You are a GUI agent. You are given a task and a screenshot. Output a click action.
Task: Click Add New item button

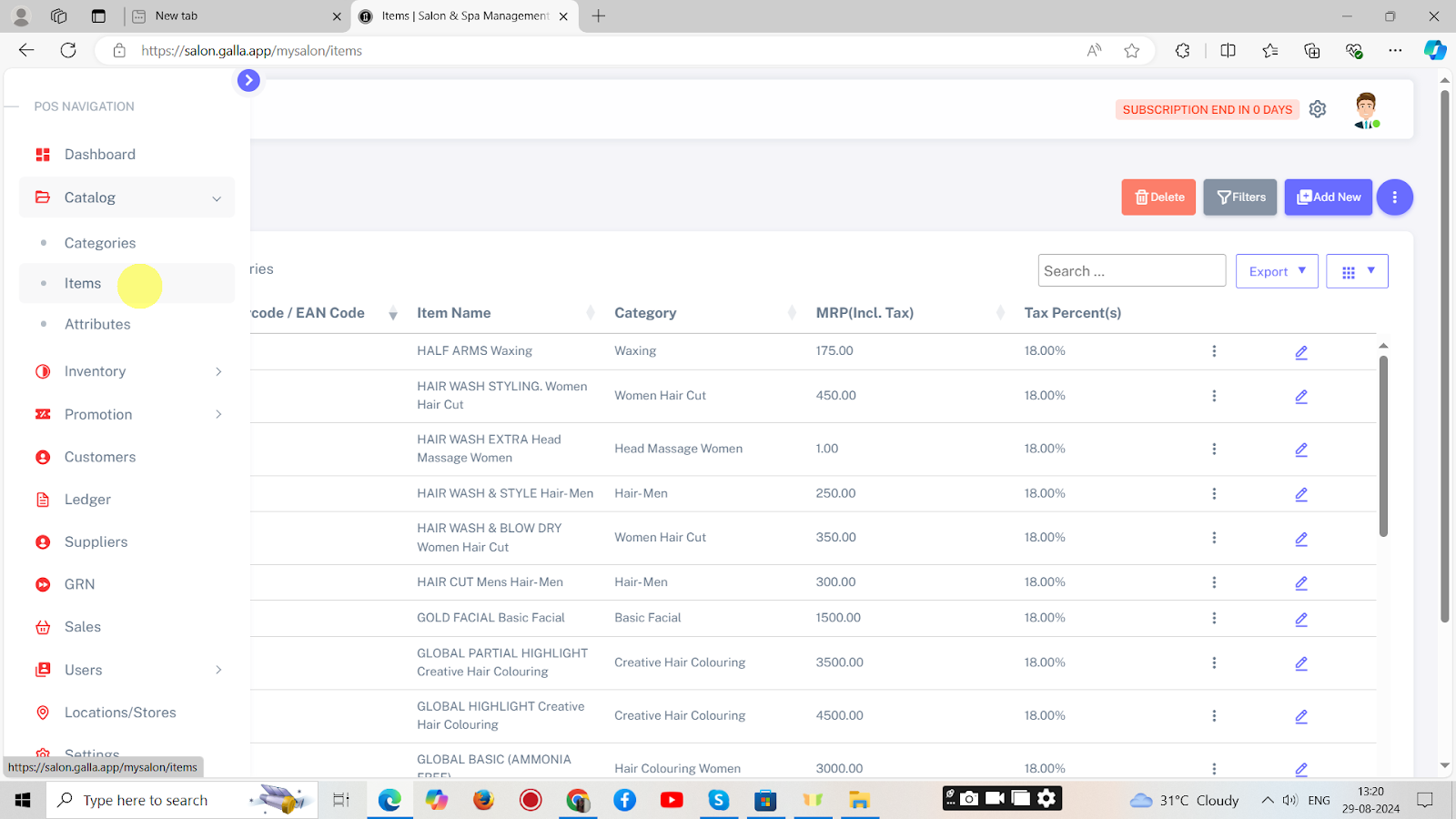click(1329, 197)
